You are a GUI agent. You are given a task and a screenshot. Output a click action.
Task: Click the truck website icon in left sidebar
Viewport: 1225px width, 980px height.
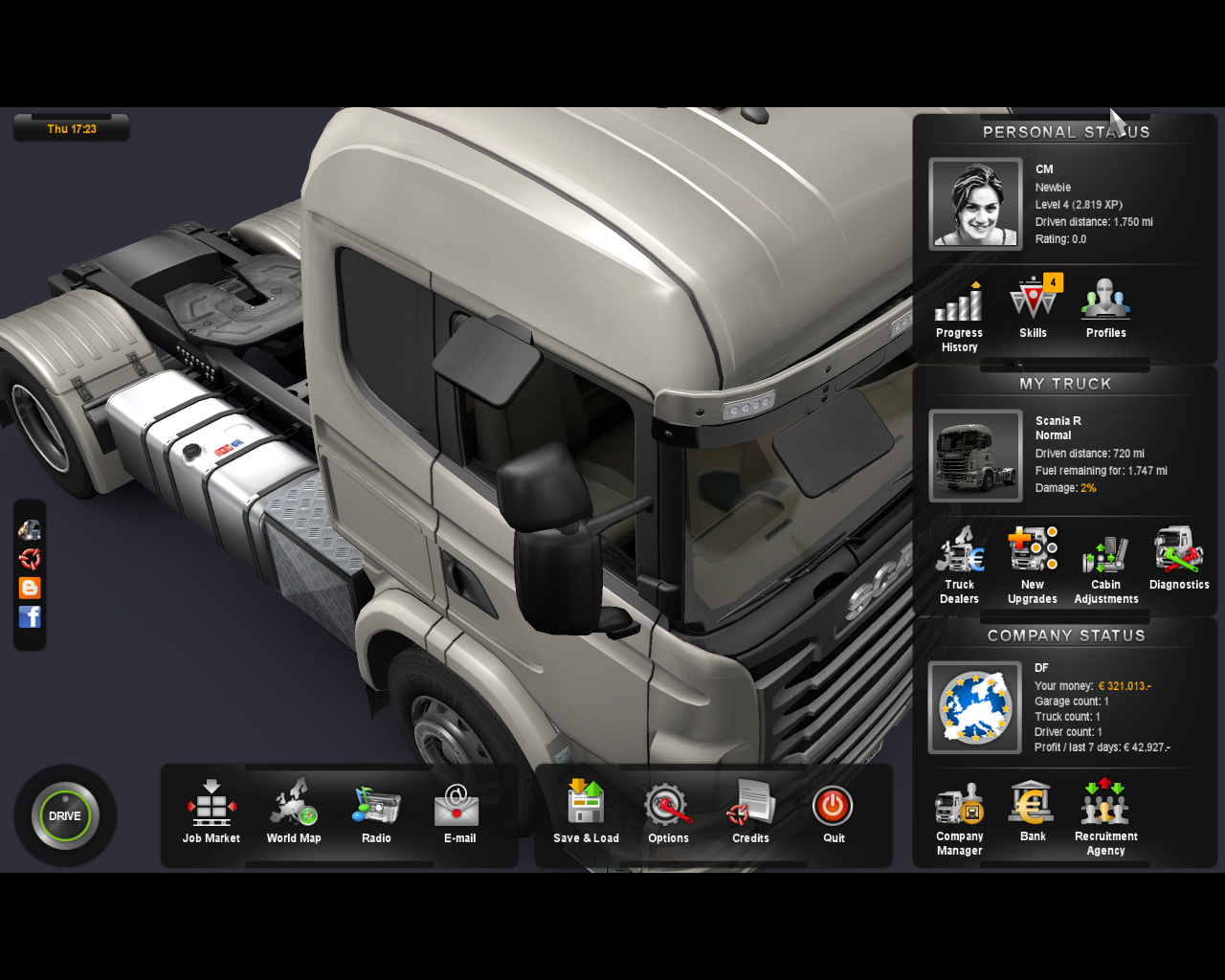point(30,529)
